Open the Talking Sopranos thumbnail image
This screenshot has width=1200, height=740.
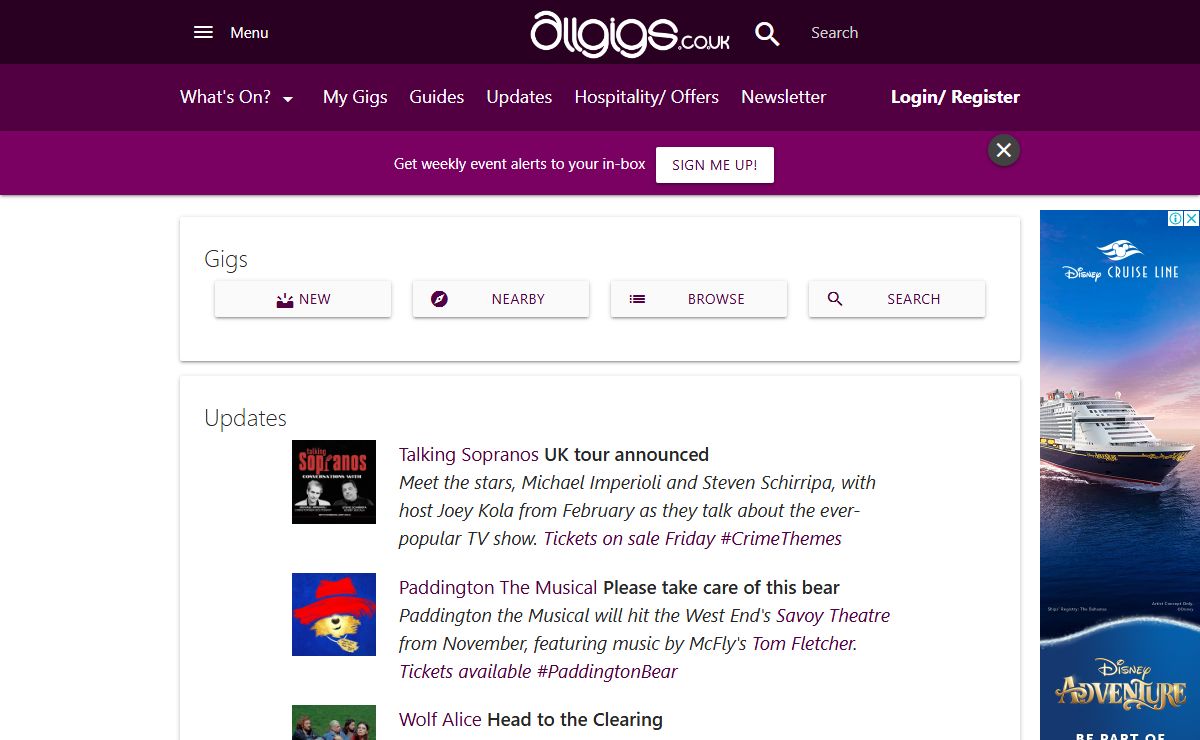tap(334, 482)
